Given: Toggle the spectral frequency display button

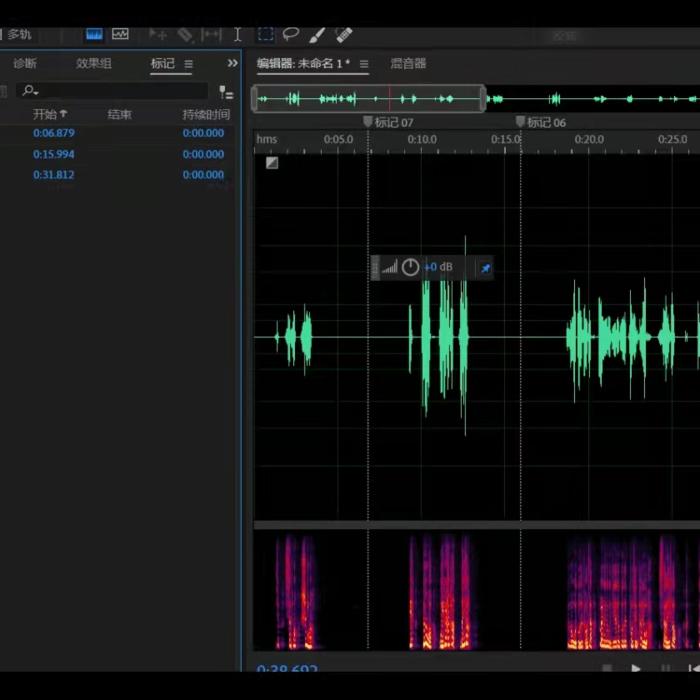Looking at the screenshot, I should 94,34.
